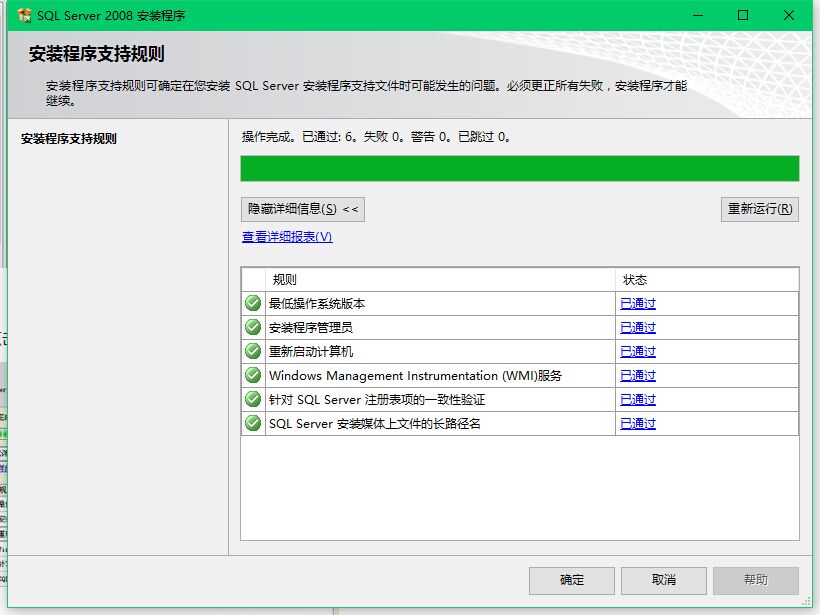
Task: Click the 操作完成 summary status text
Action: click(376, 137)
